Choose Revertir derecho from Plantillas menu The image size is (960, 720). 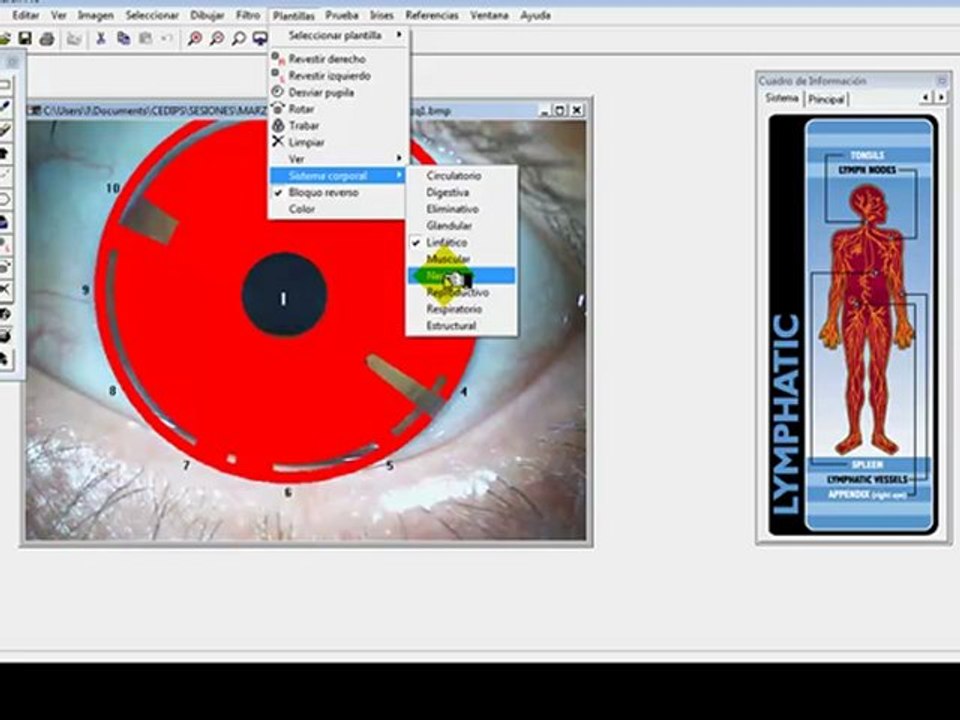click(327, 59)
